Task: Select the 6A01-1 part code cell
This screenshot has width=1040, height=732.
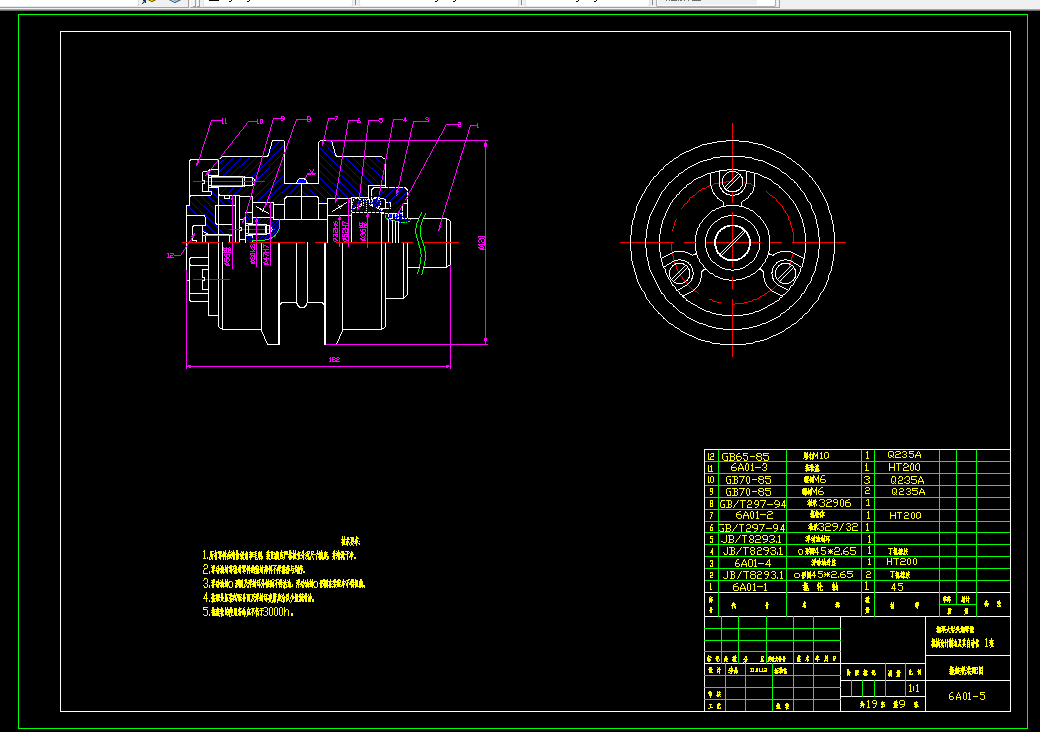Action: click(x=749, y=587)
